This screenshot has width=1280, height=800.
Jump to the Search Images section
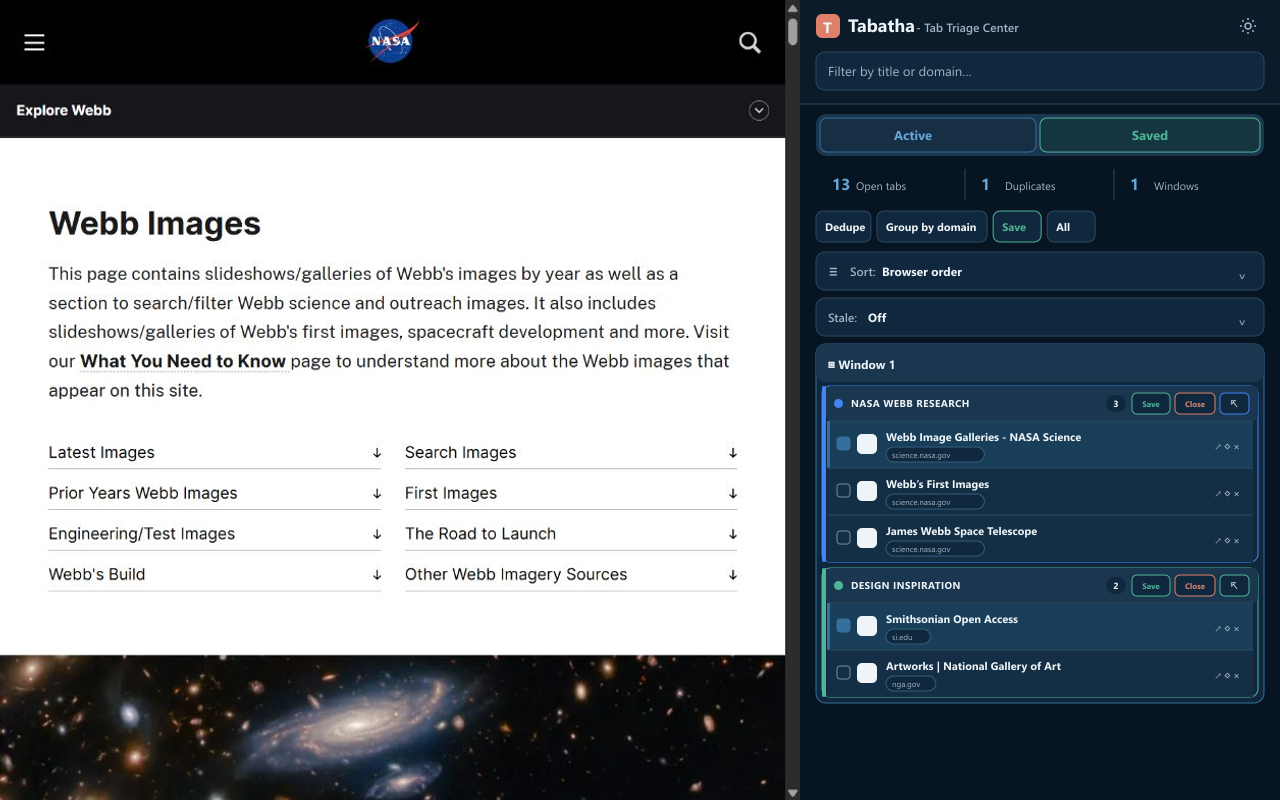[571, 453]
